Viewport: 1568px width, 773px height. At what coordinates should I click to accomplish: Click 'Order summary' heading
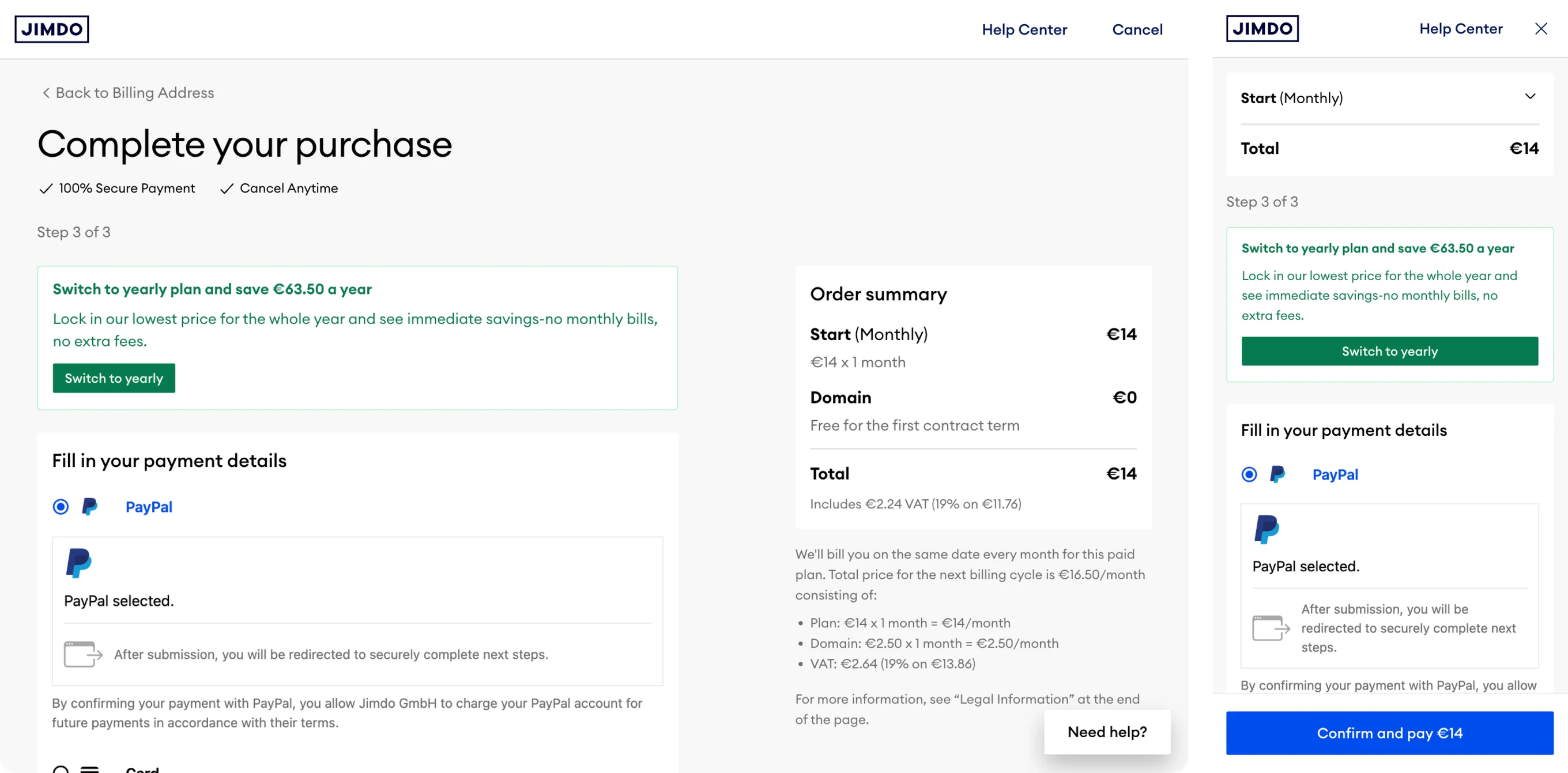point(879,294)
